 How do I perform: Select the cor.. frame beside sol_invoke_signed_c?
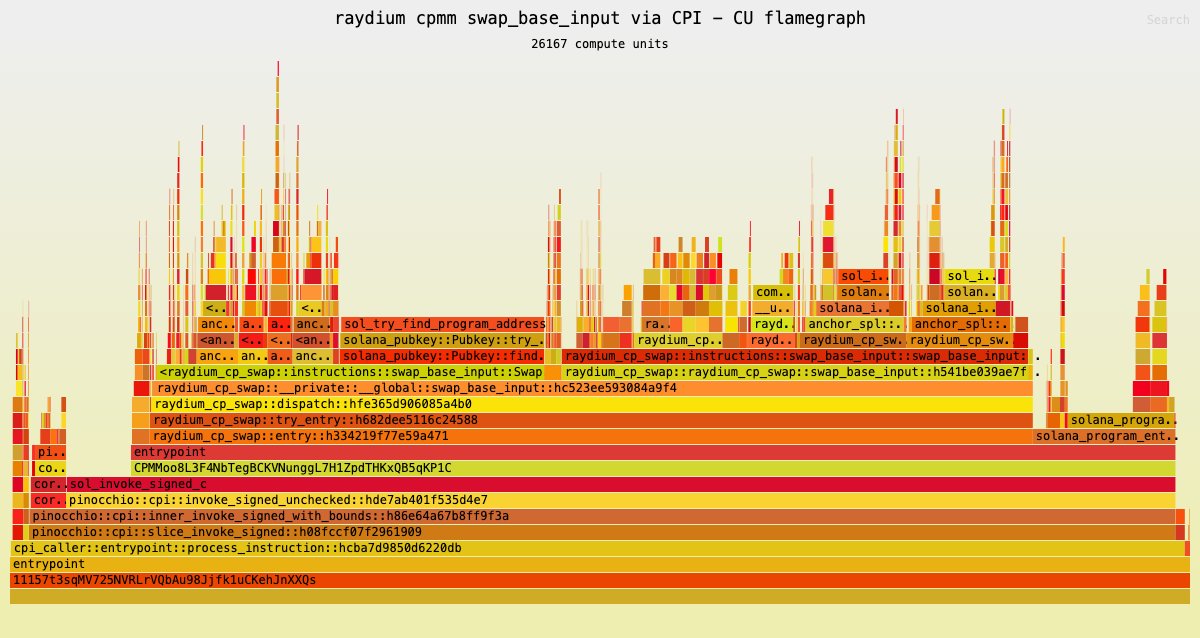pos(48,484)
